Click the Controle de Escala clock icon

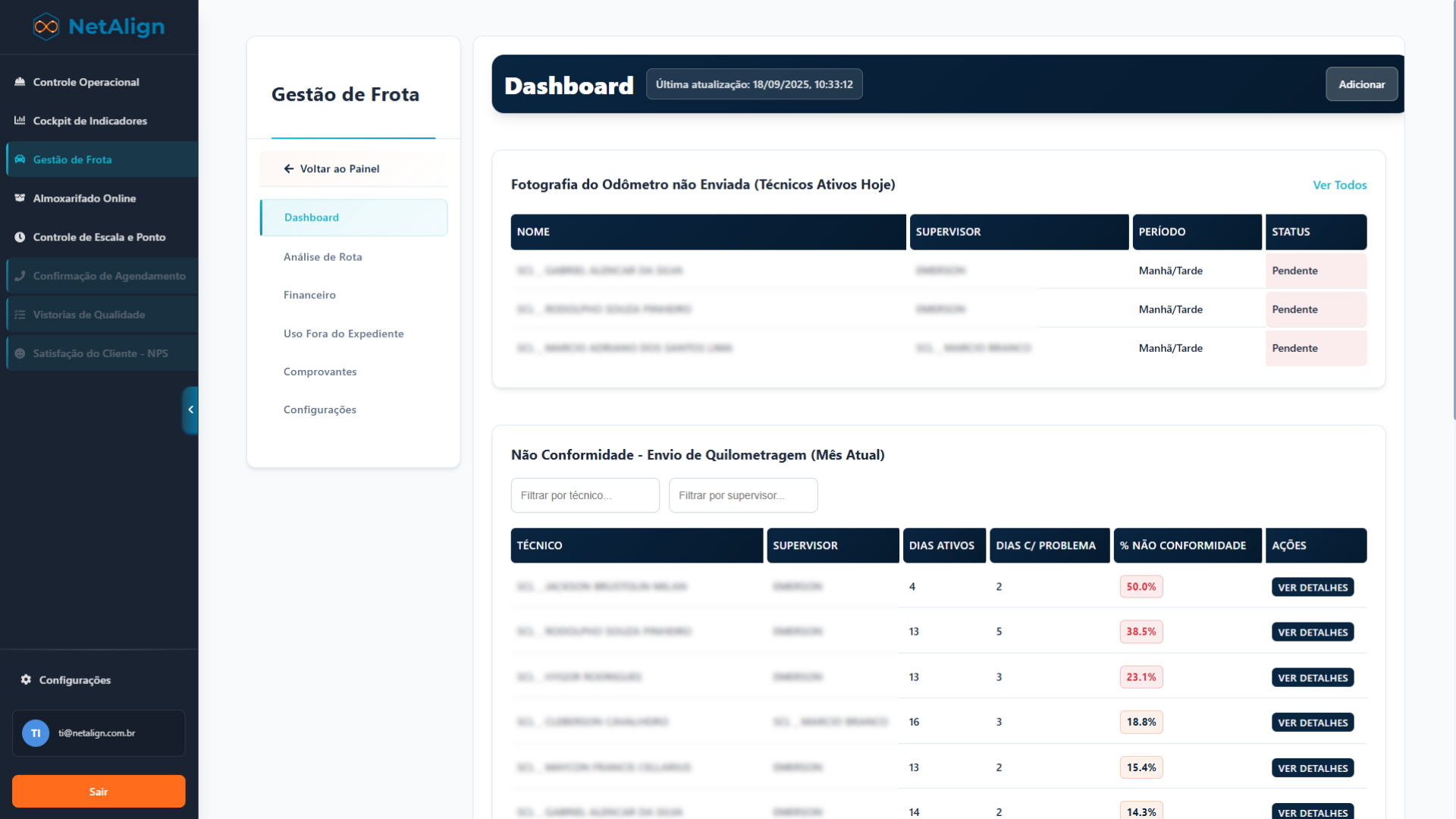[20, 237]
